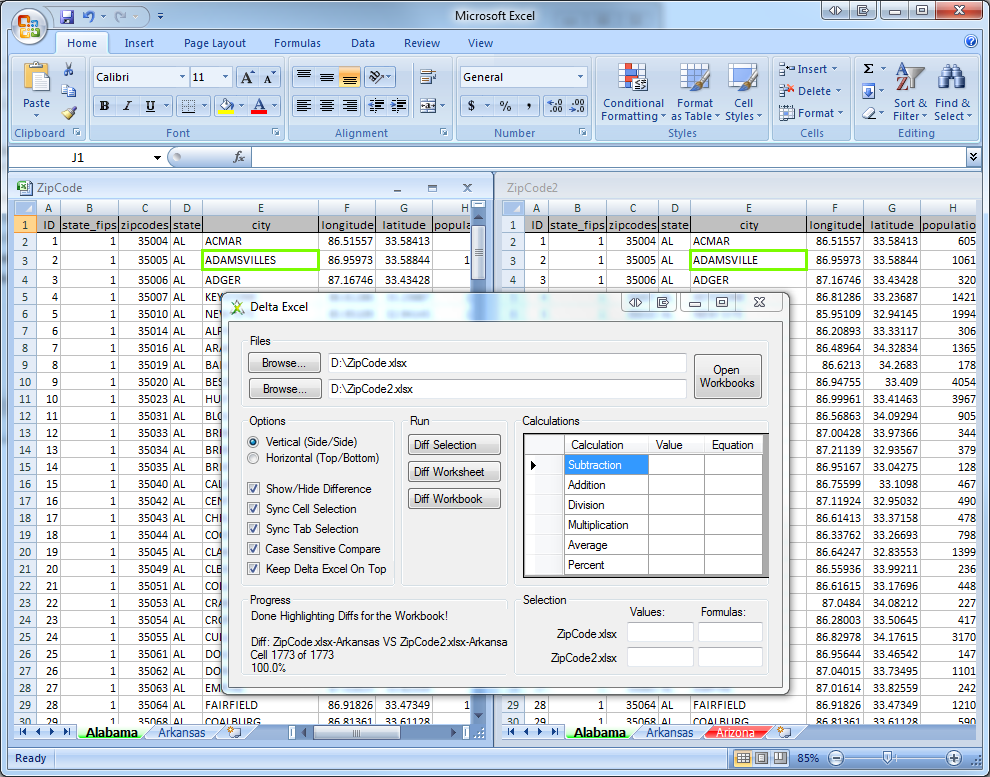Click Open Workbooks button

coord(727,376)
